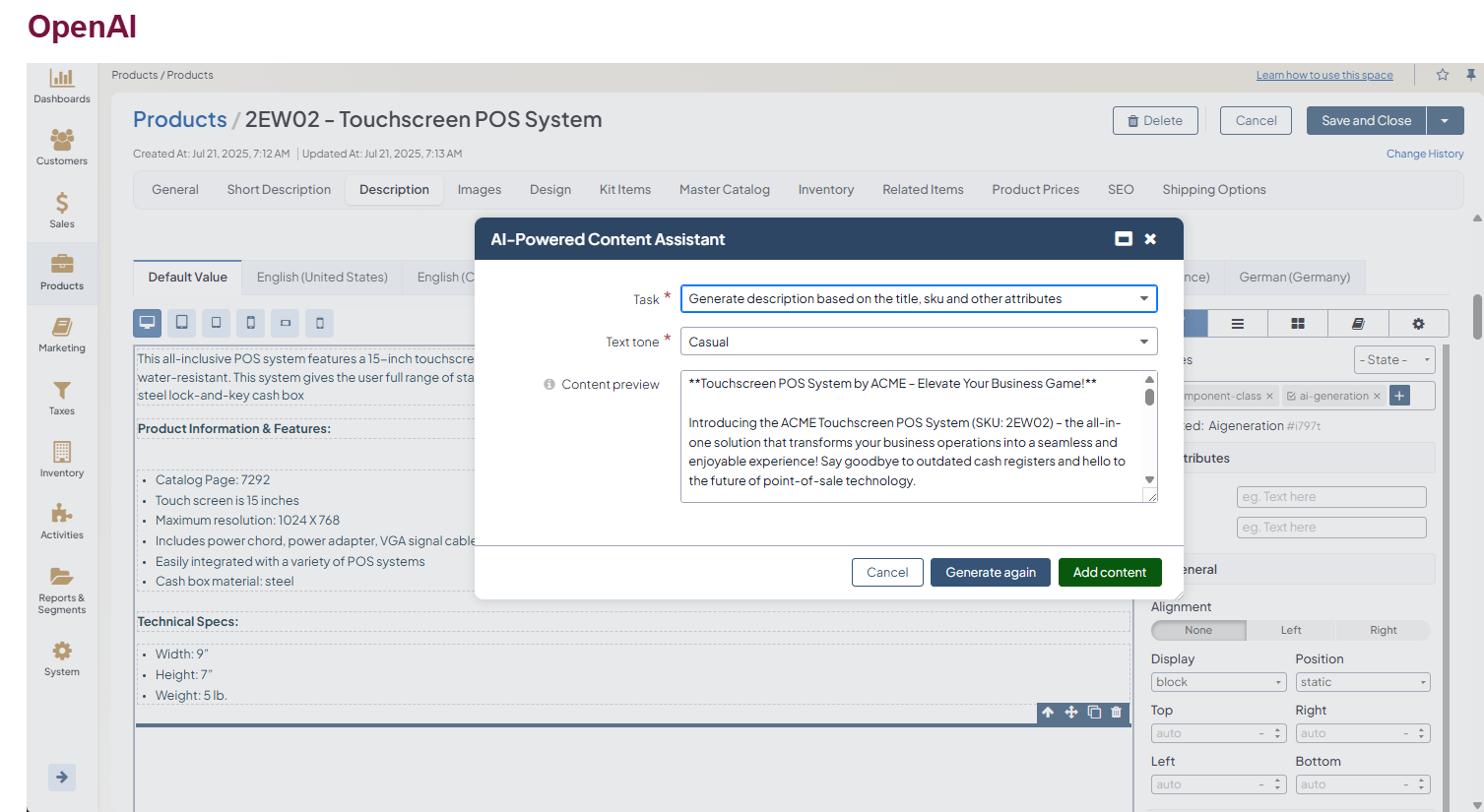The height and width of the screenshot is (812, 1484).
Task: Click the trash icon on selected block
Action: [1116, 713]
